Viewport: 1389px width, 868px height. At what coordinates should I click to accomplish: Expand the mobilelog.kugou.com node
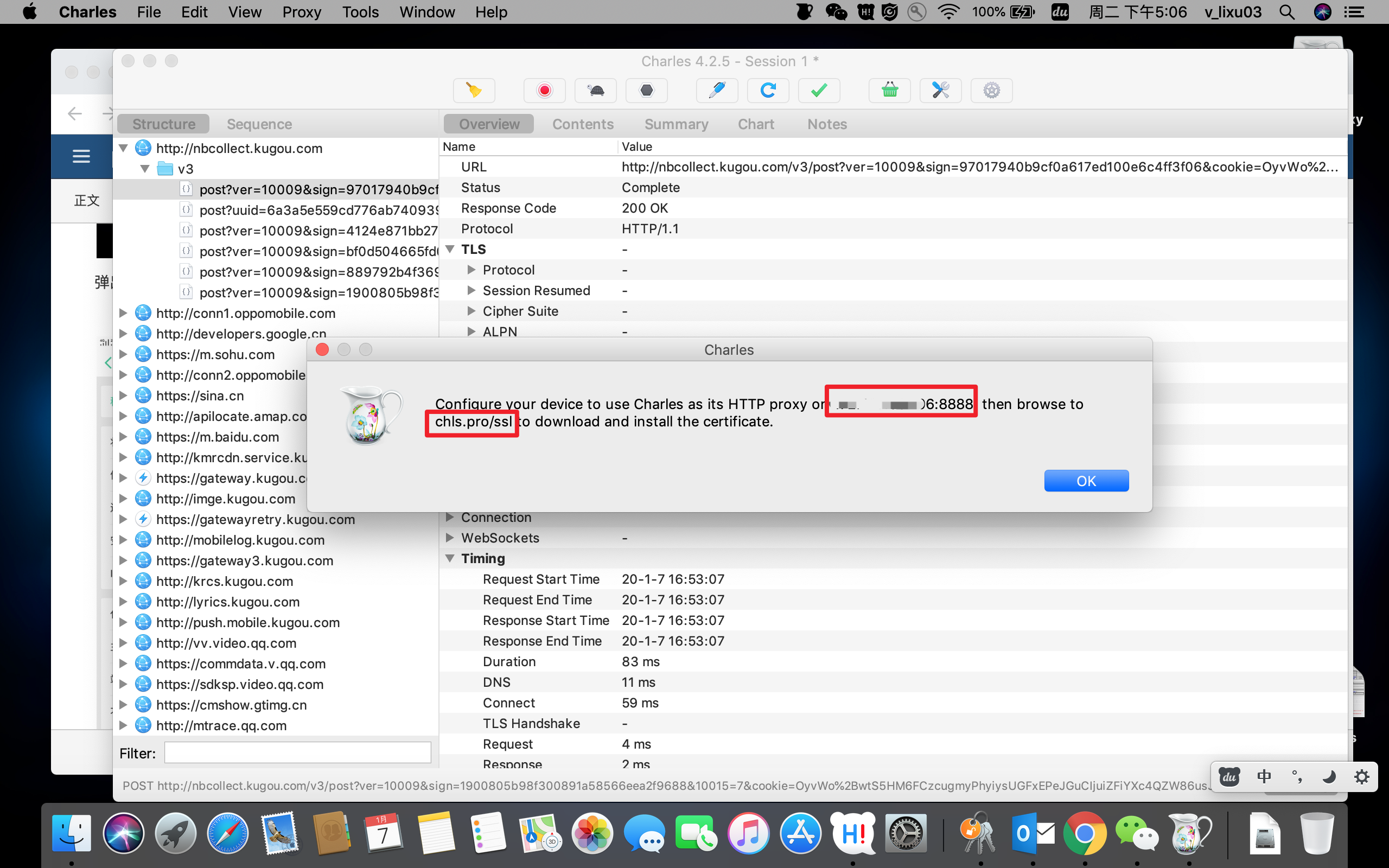123,540
